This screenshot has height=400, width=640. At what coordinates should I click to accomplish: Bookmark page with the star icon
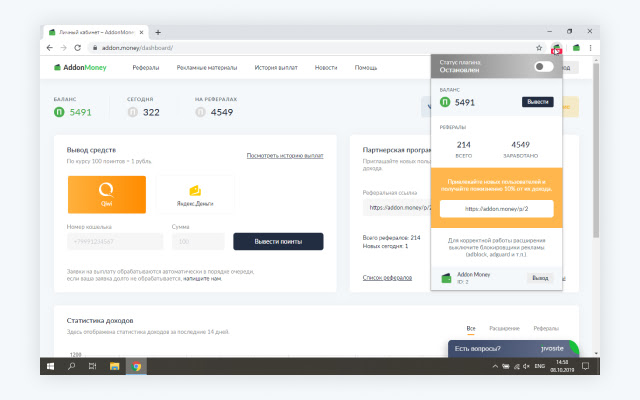[539, 48]
